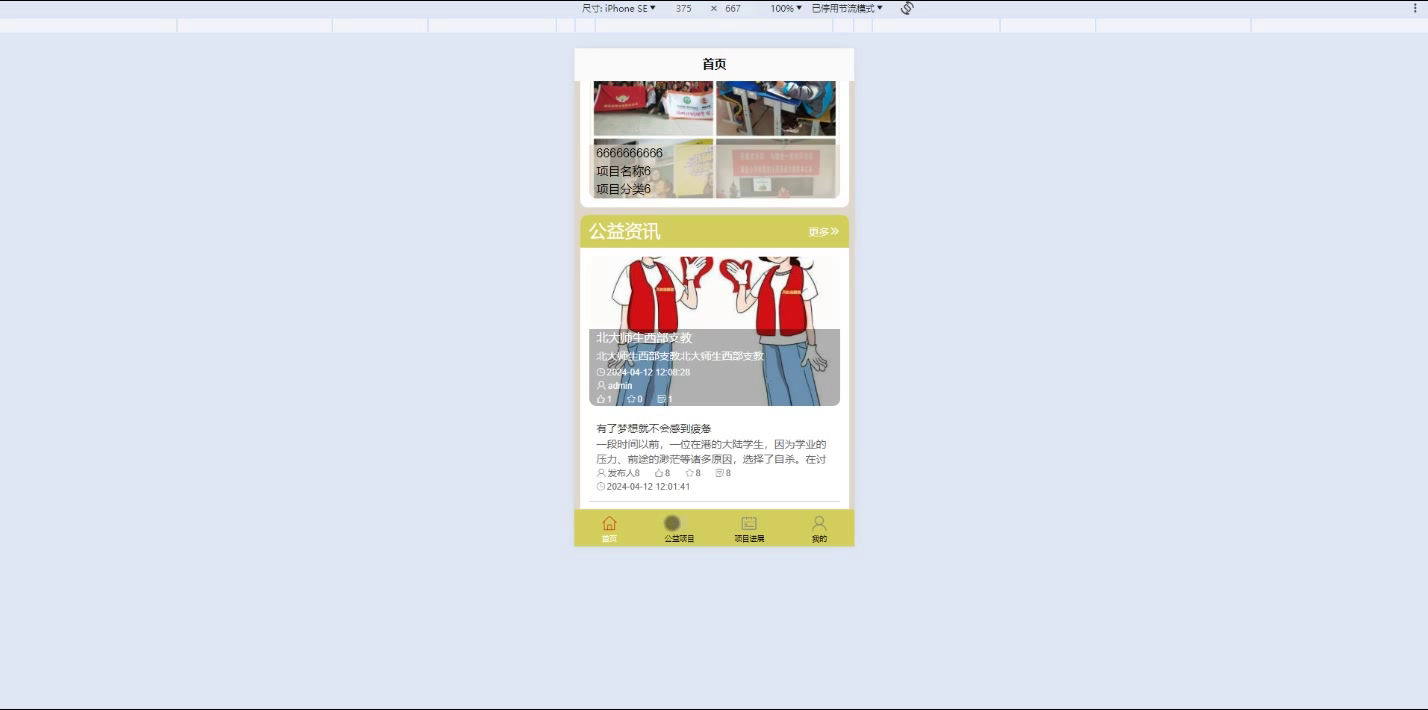Click the 项目进展 calendar icon
This screenshot has width=1428, height=710.
749,523
